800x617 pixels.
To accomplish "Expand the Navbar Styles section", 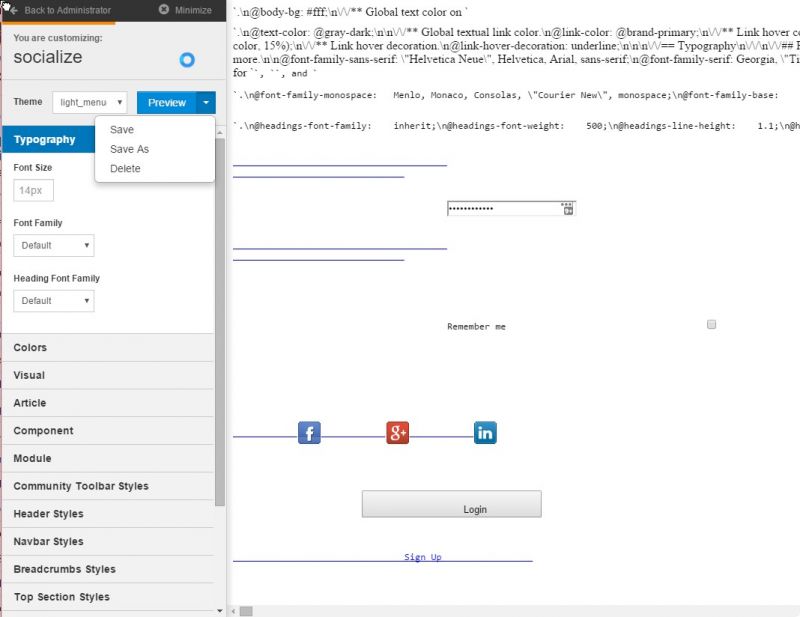I will 108,541.
